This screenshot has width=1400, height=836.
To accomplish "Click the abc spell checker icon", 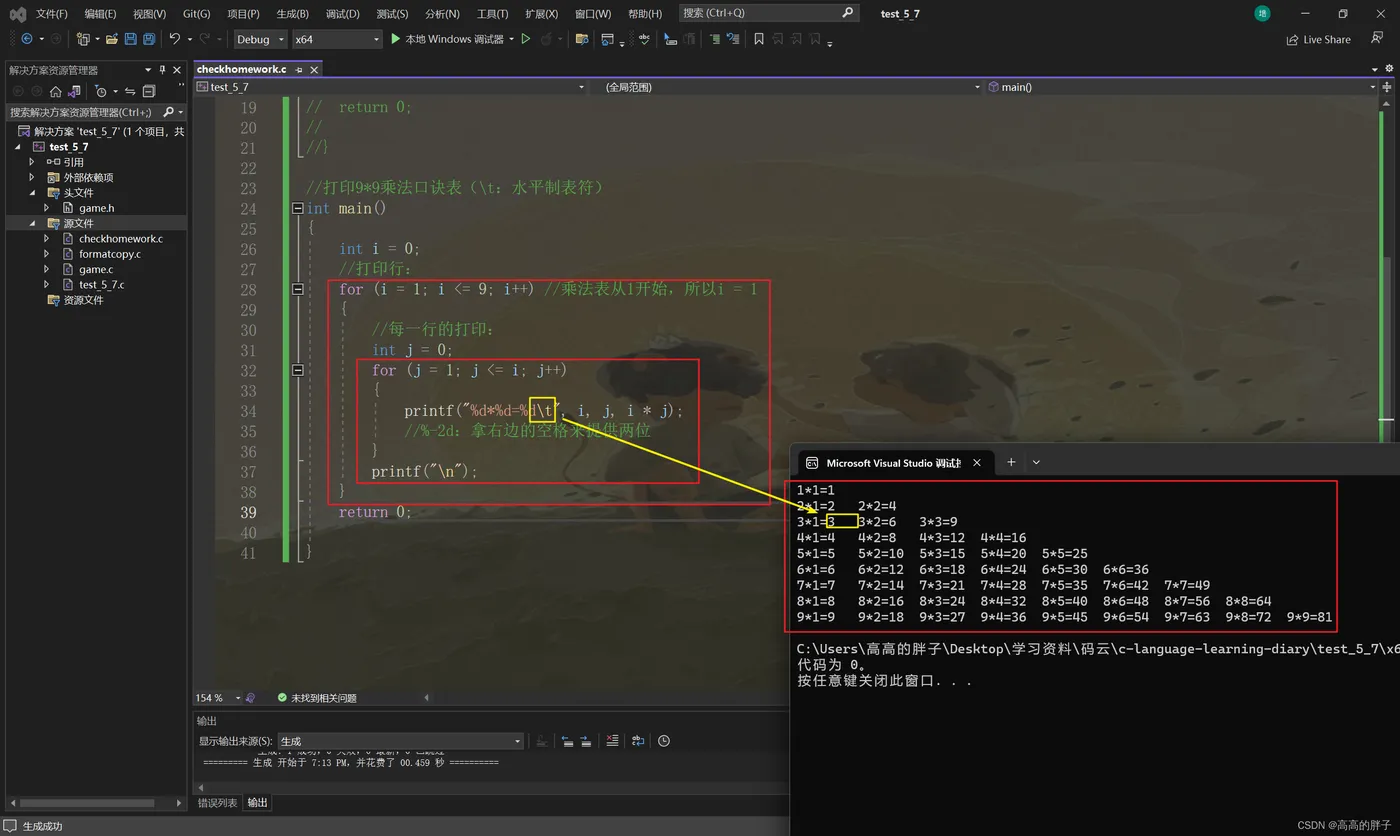I will (x=643, y=39).
